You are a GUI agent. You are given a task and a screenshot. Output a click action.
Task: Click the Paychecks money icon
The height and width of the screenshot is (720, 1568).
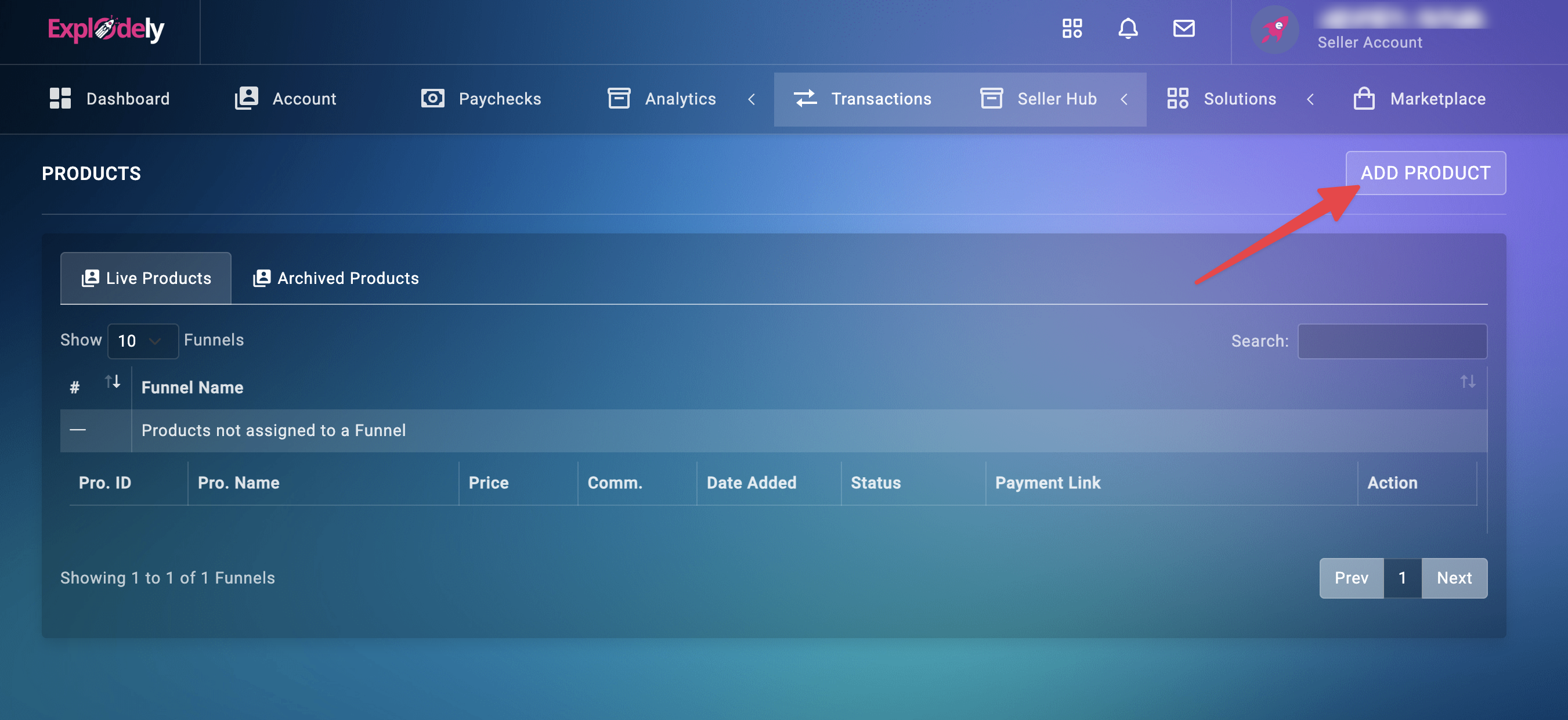pos(432,99)
